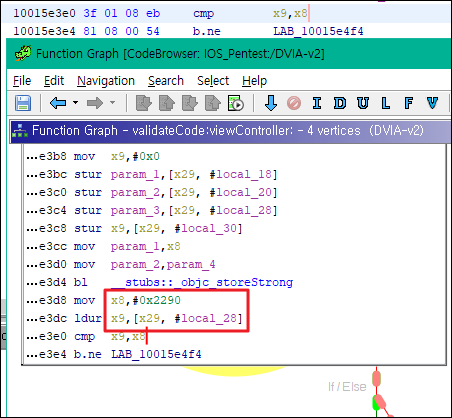Follow LAB_10015e4f4 in the graph's b.ne line
452x418 pixels.
pos(156,354)
